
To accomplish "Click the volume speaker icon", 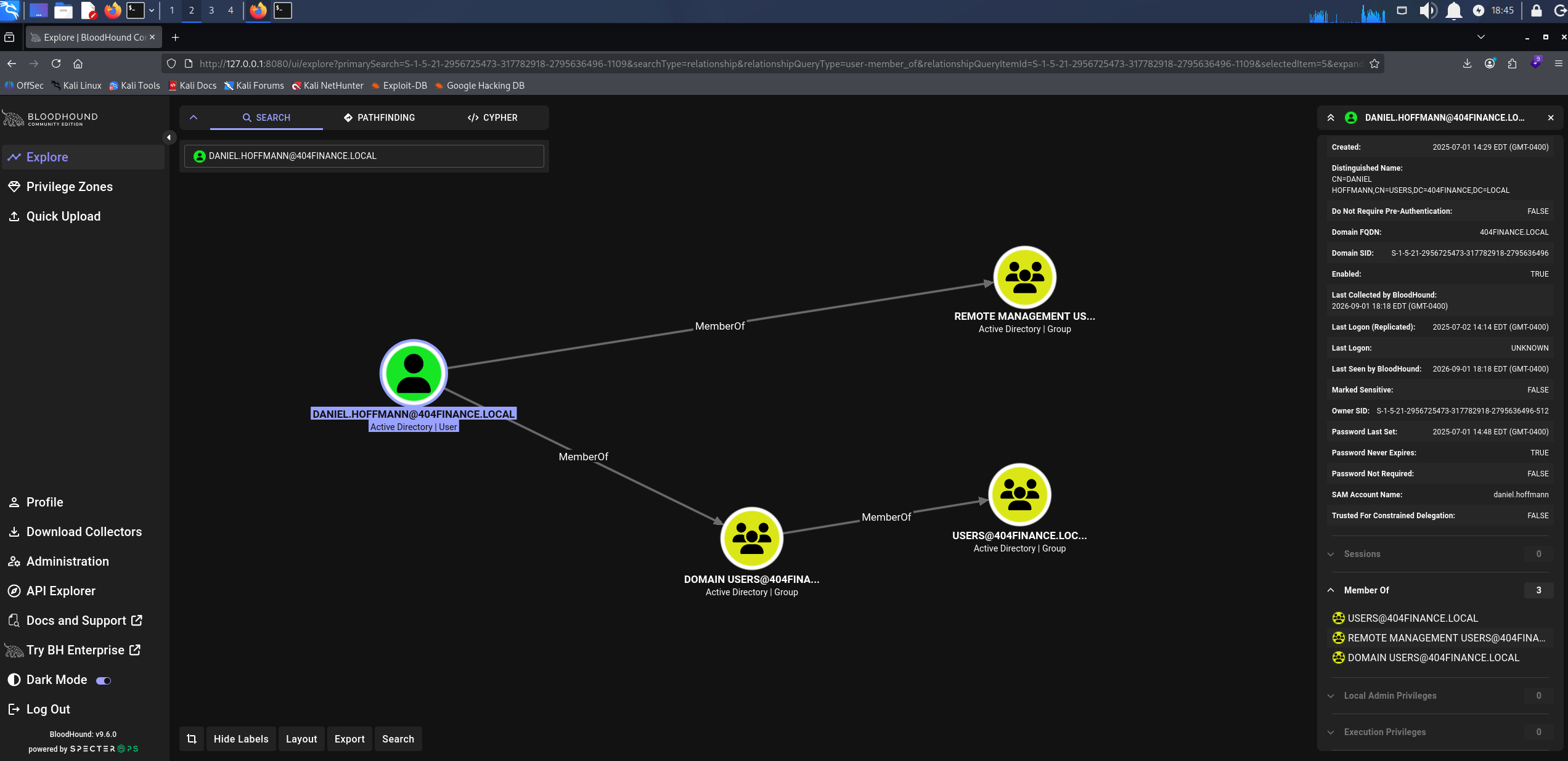I will pyautogui.click(x=1427, y=10).
